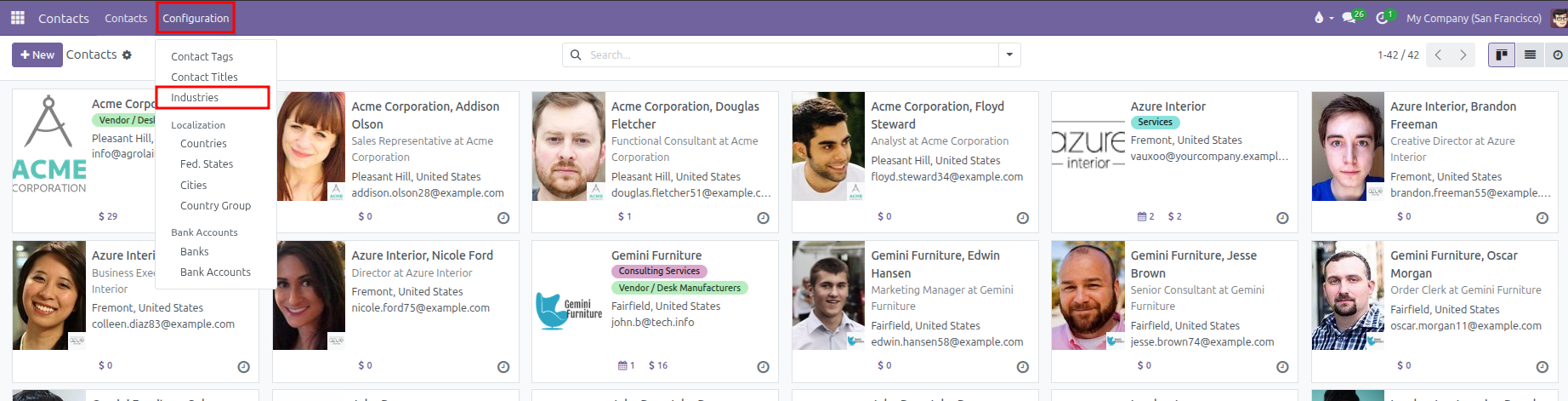The image size is (1568, 401).
Task: Click email floyd.steward34@example.com
Action: click(x=946, y=176)
